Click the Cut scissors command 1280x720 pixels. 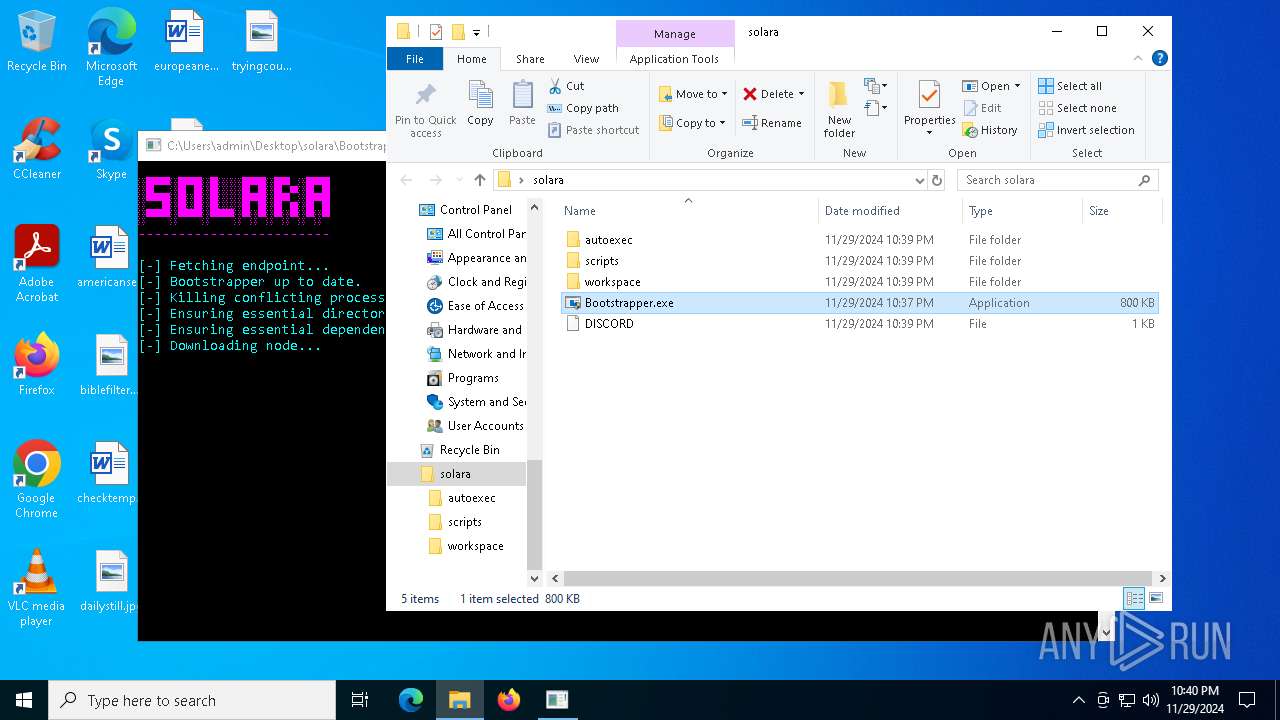click(x=566, y=86)
